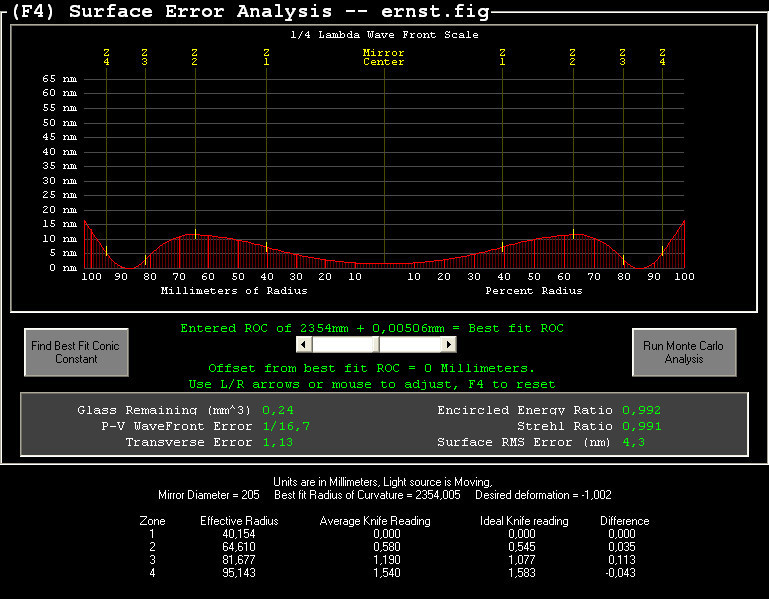Viewport: 769px width, 599px height.
Task: Select the Encircled Energy Ratio value 0,992
Action: pos(641,410)
